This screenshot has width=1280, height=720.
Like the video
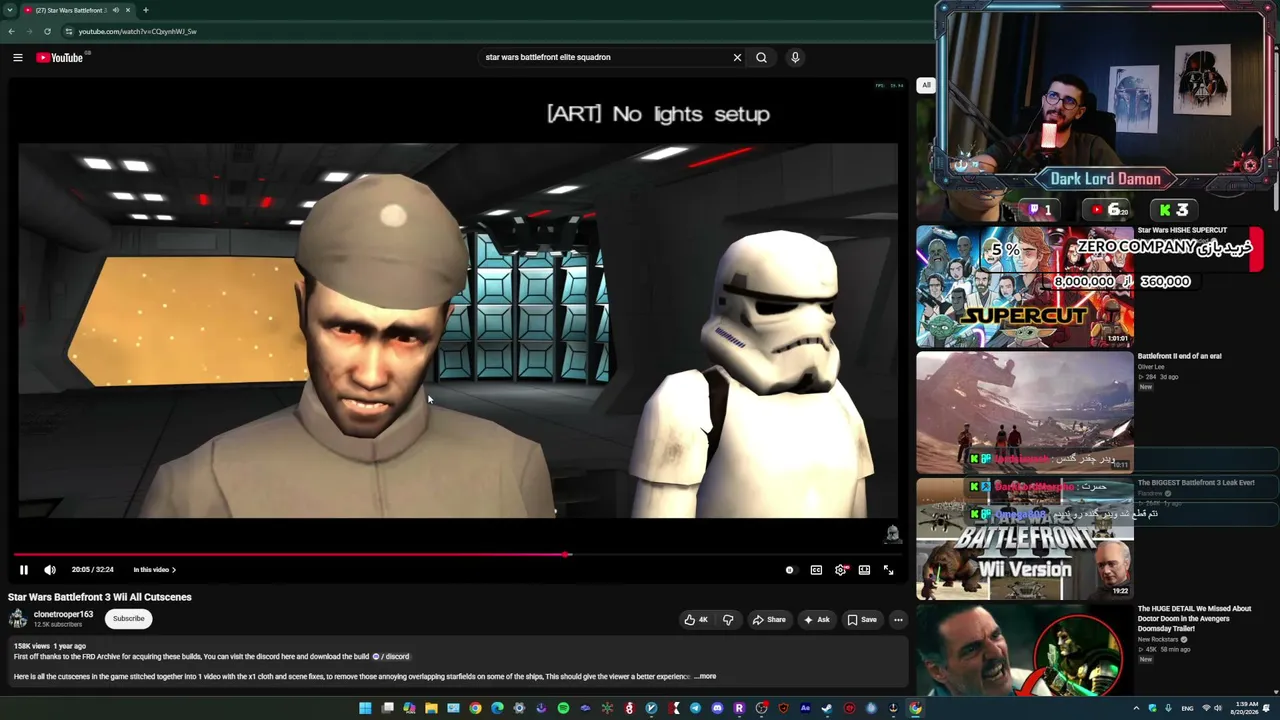point(696,620)
